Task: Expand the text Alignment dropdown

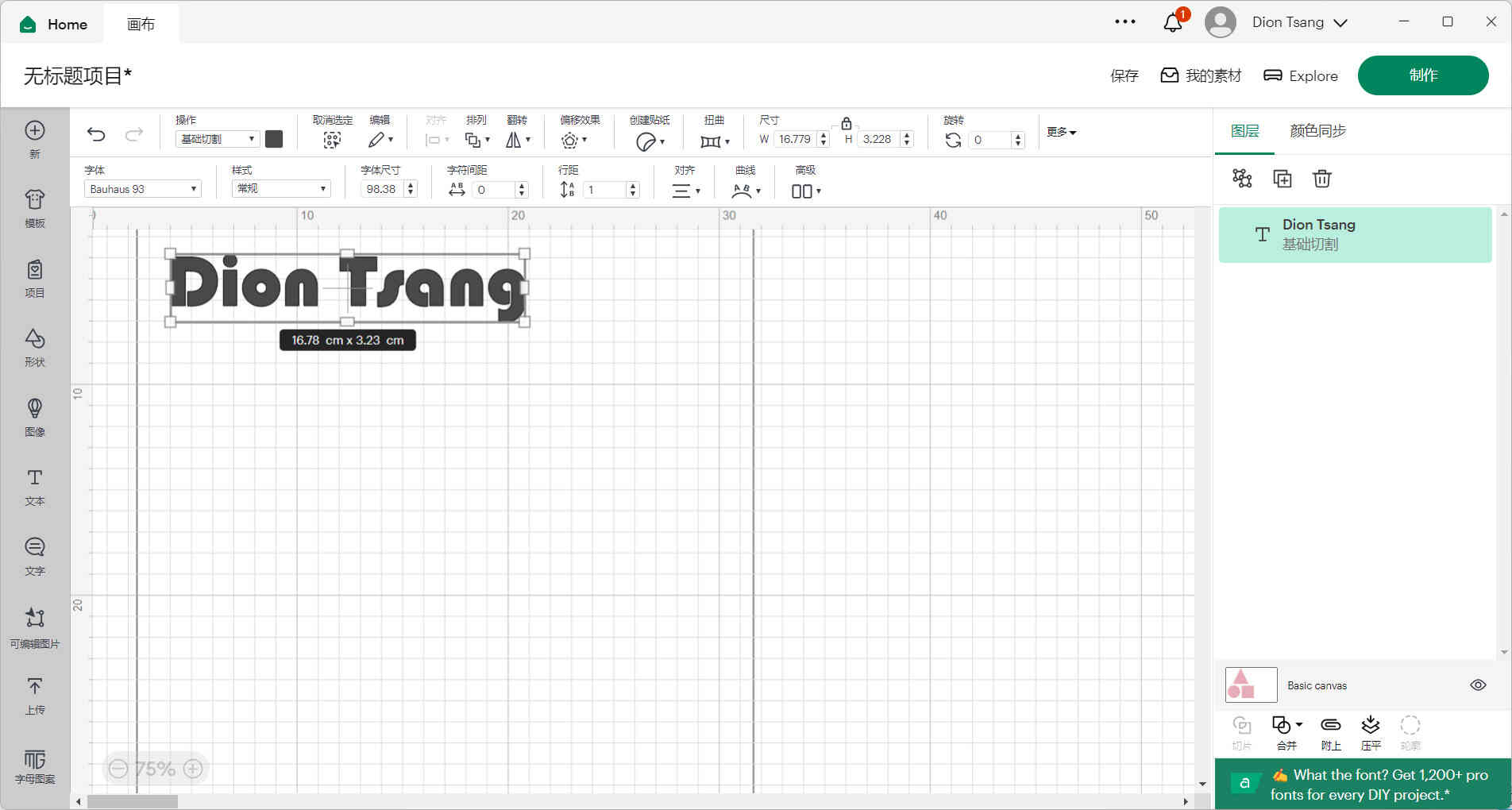Action: coord(686,191)
